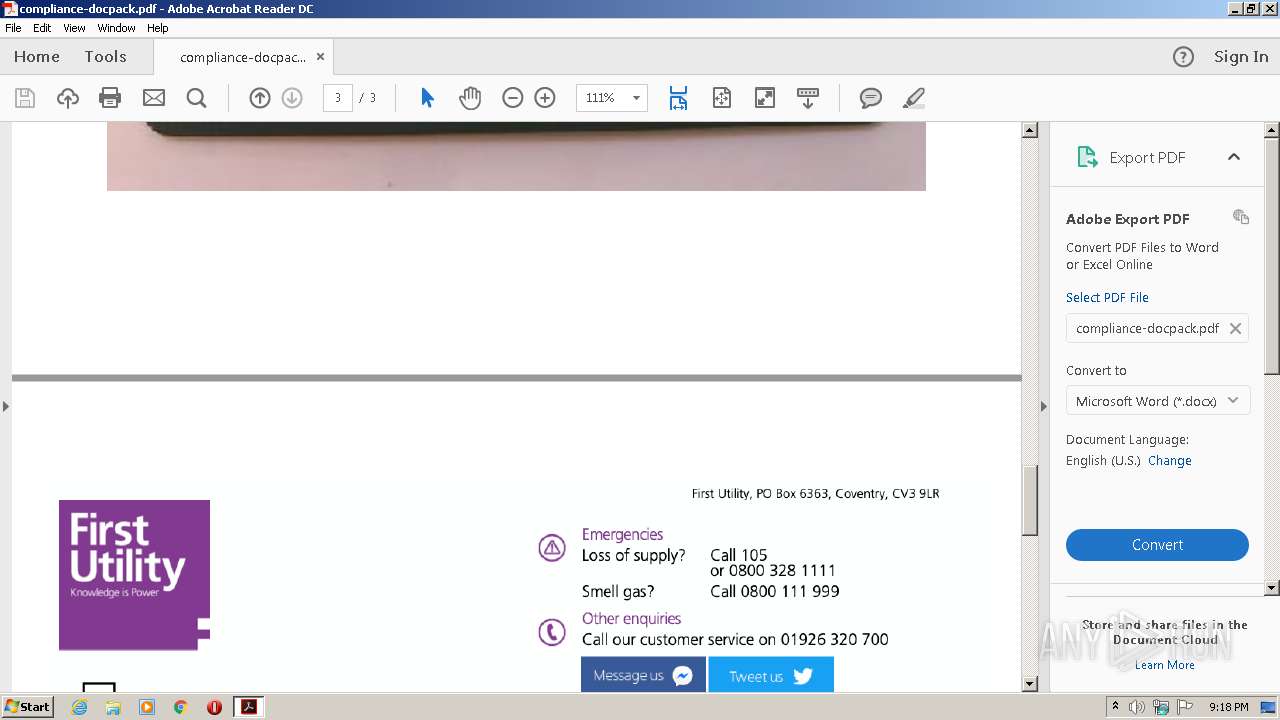Switch to the Tools tab

(105, 57)
